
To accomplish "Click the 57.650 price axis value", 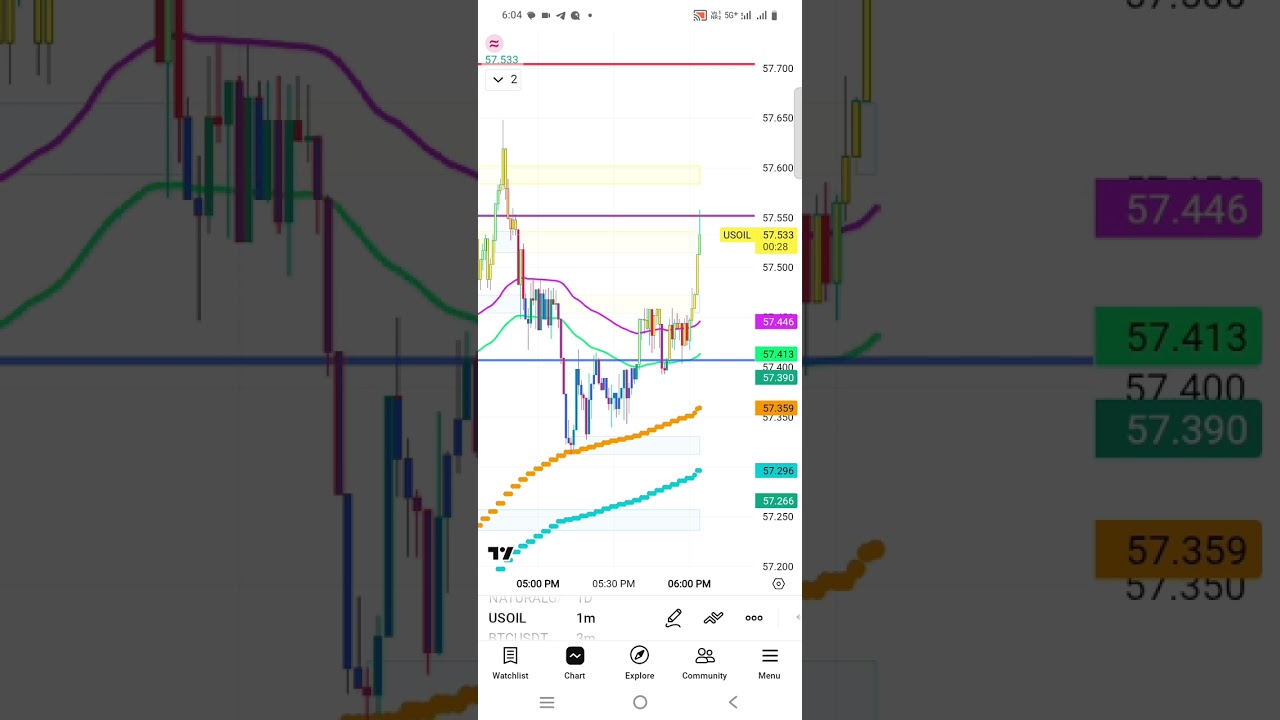I will pyautogui.click(x=777, y=118).
